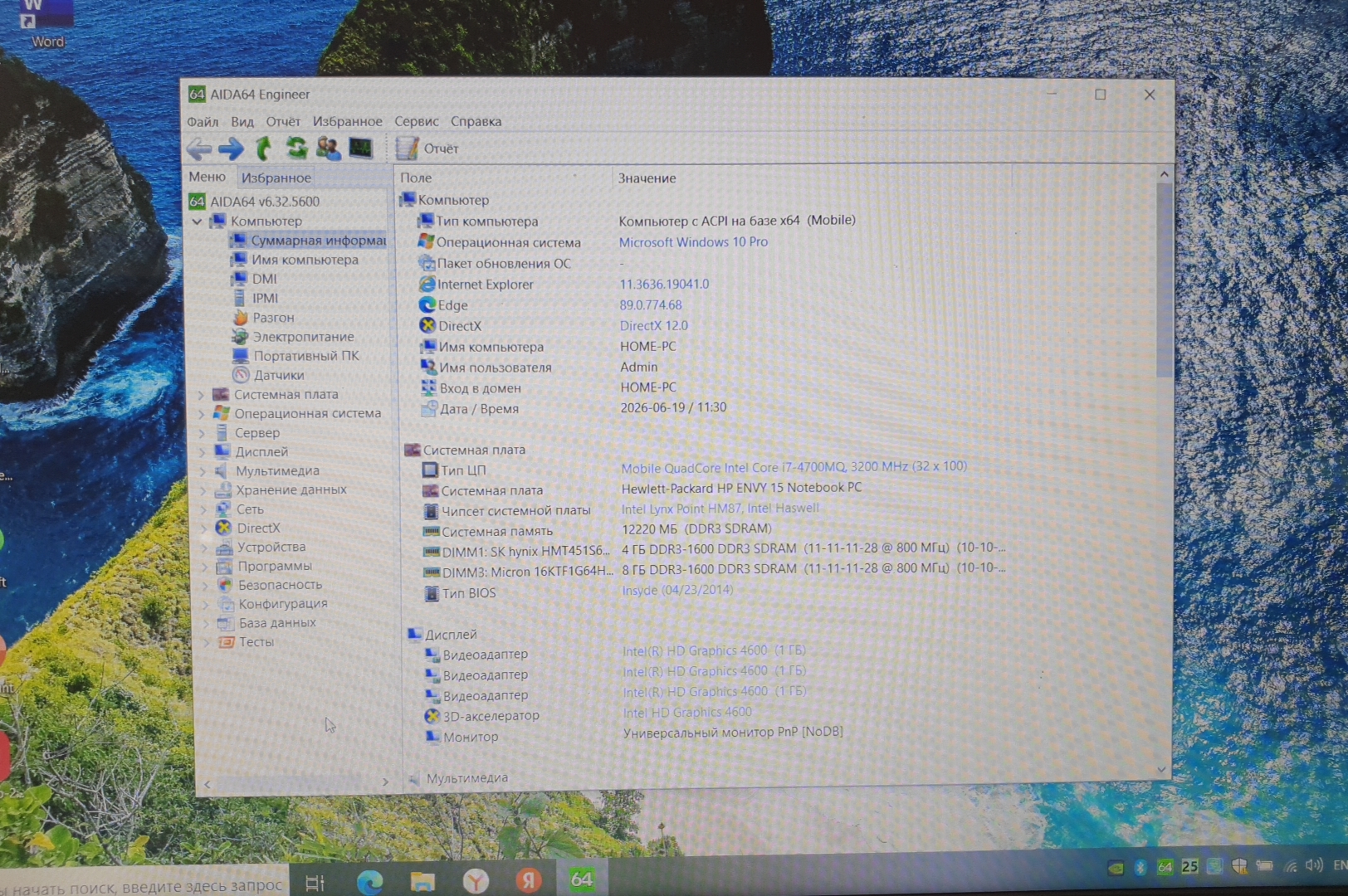Click the green up-level arrow in toolbar
This screenshot has height=896, width=1348.
[263, 148]
